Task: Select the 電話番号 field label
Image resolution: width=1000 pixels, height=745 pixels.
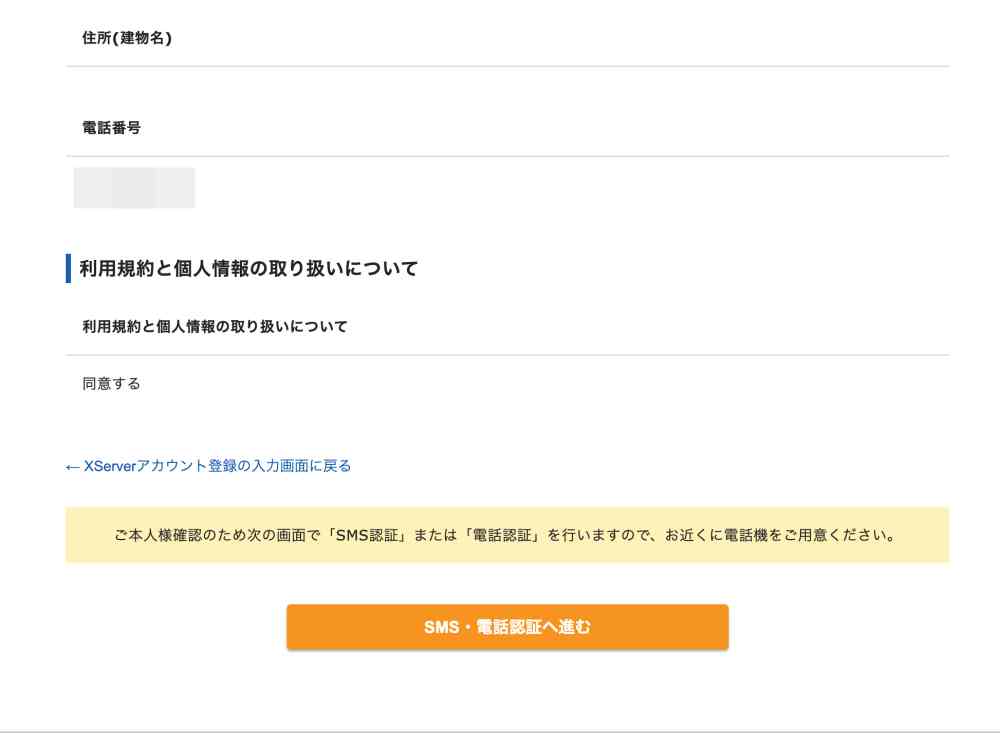Action: click(111, 128)
